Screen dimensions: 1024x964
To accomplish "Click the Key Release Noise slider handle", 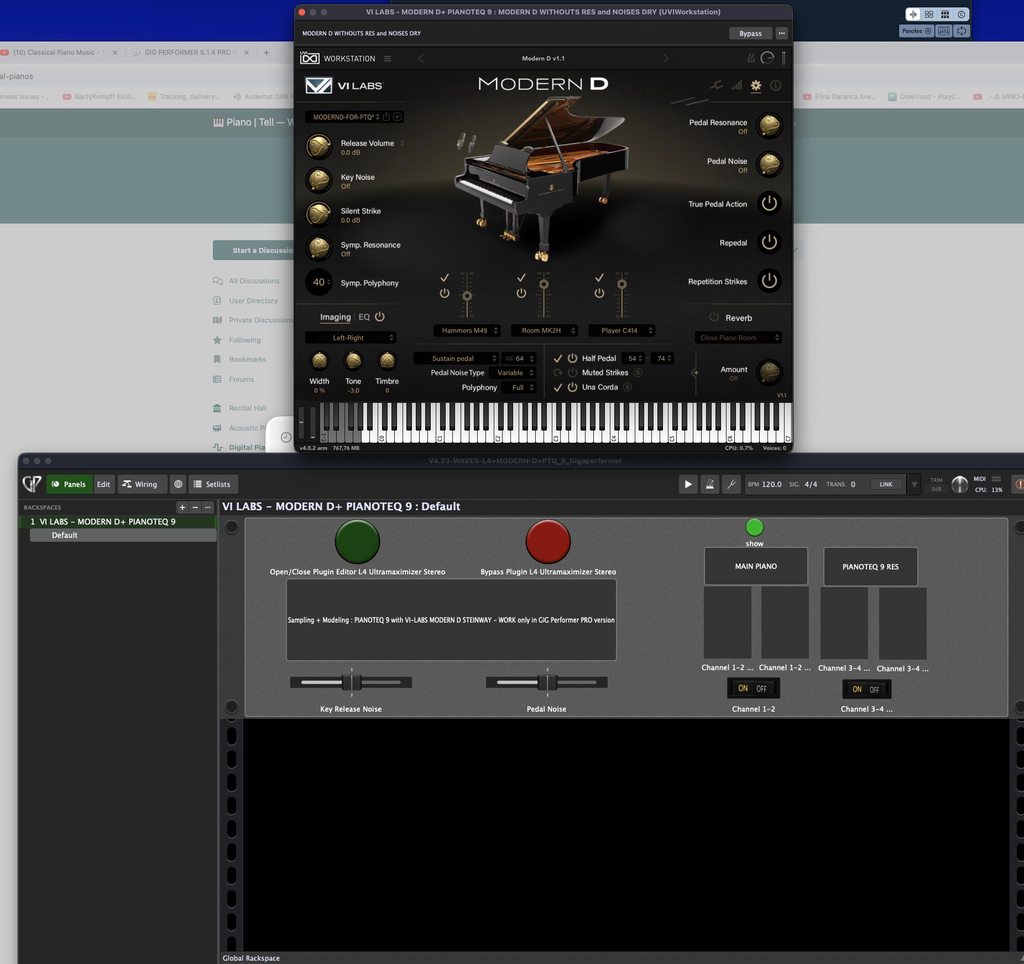I will click(351, 683).
